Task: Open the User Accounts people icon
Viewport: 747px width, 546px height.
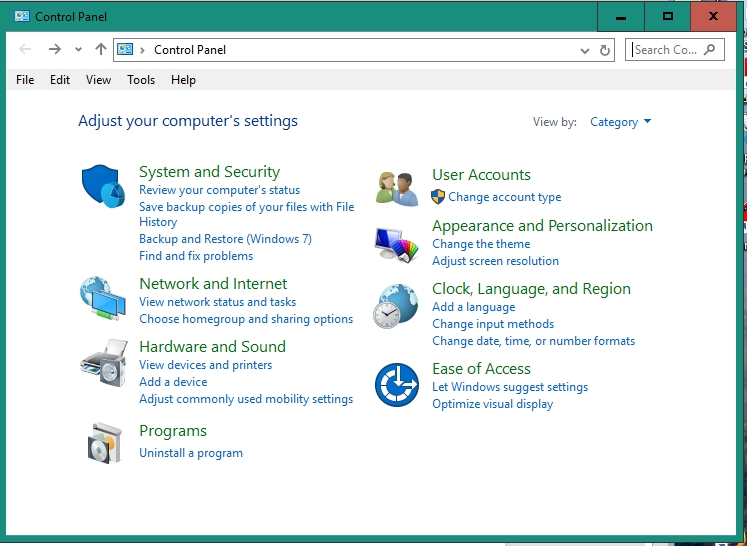Action: (x=397, y=189)
